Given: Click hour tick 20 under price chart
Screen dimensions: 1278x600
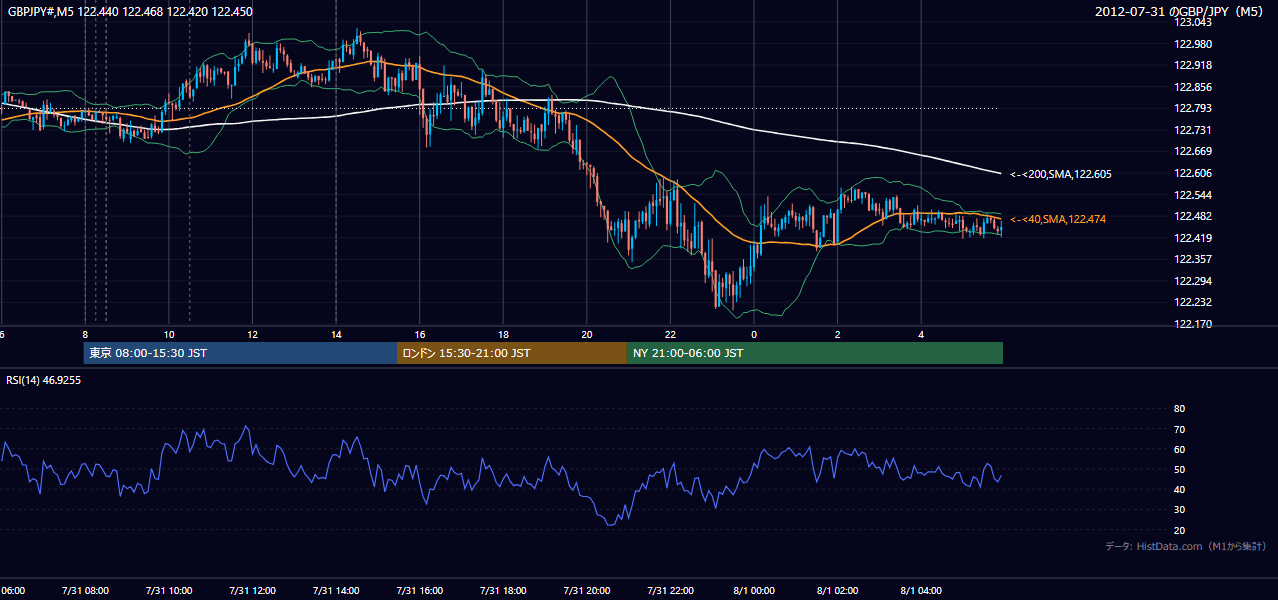Looking at the screenshot, I should 587,335.
